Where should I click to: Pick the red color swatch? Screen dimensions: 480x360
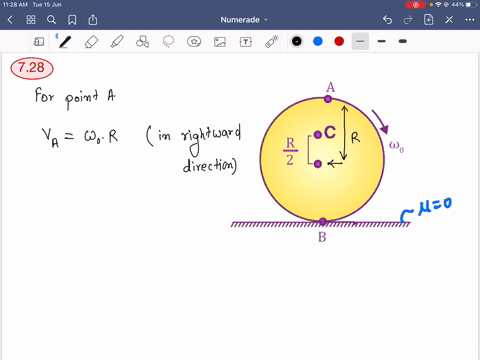point(339,41)
